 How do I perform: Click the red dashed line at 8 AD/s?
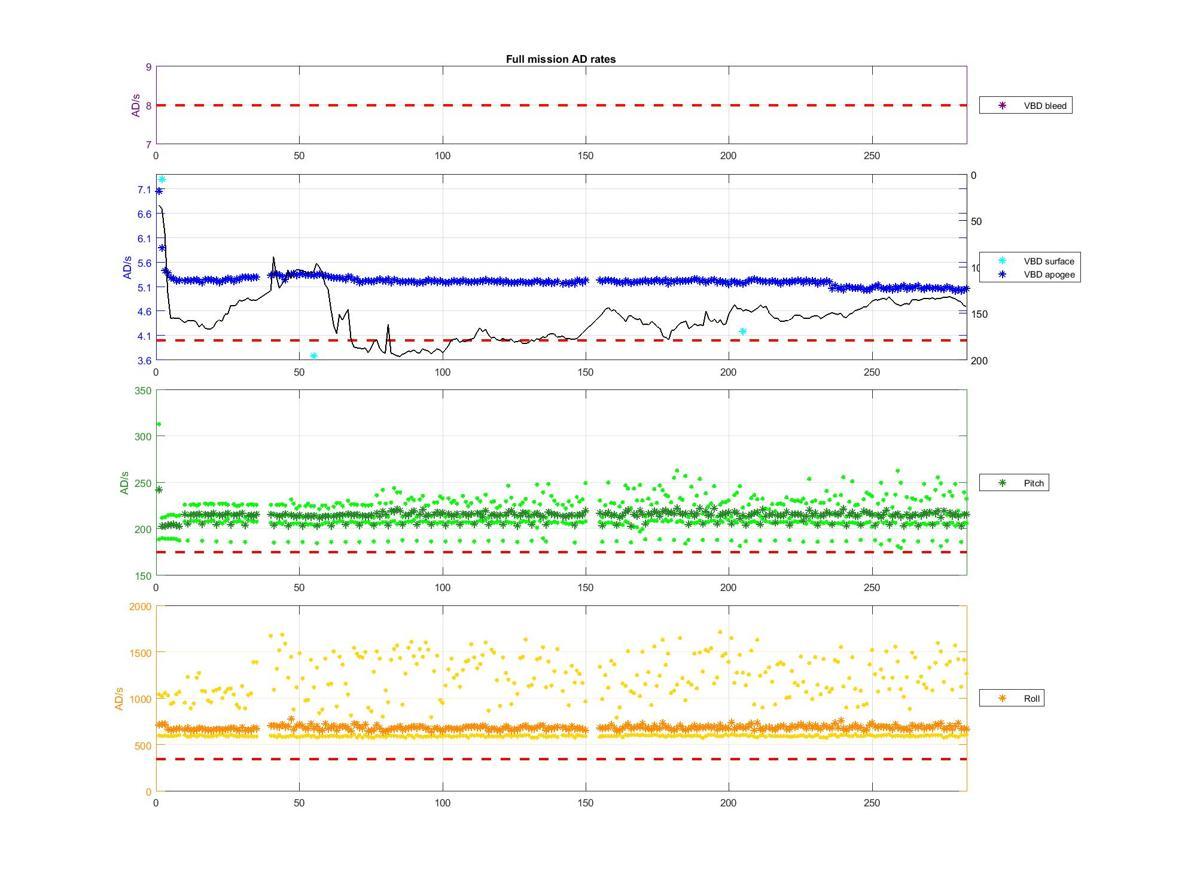click(x=561, y=105)
